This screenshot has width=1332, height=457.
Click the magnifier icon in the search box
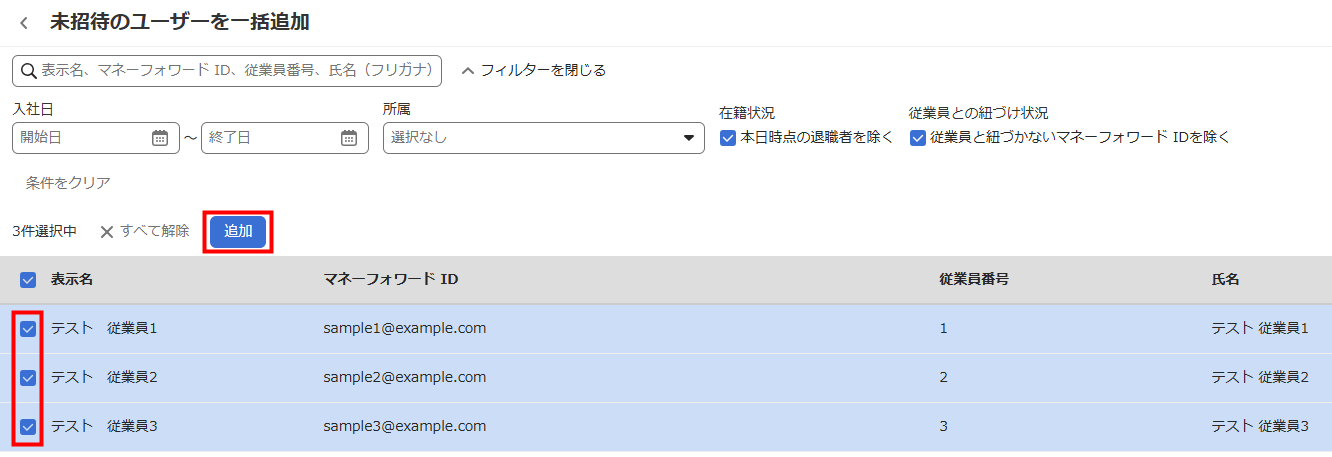pos(28,71)
